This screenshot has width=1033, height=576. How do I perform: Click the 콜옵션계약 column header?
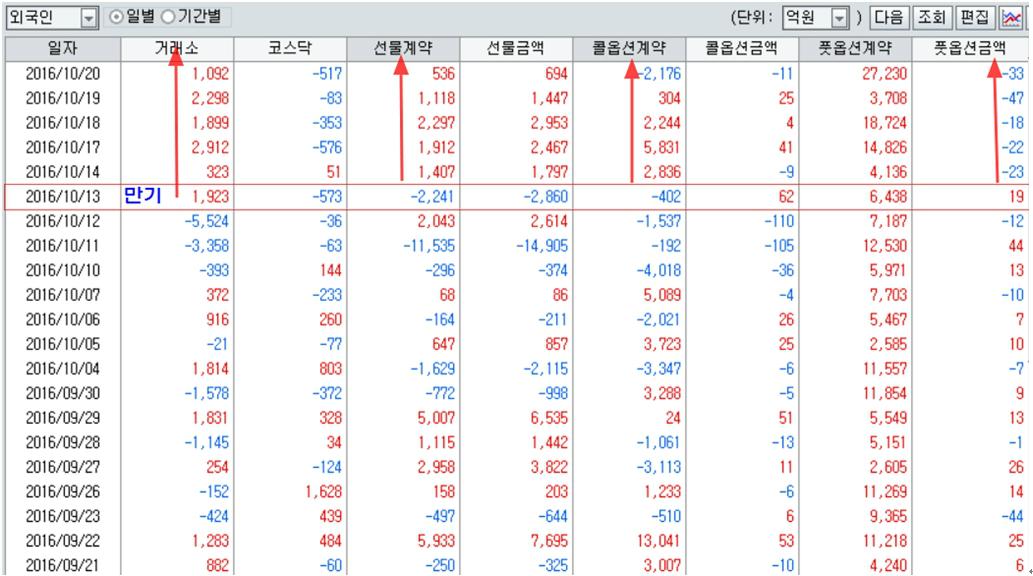click(x=630, y=48)
